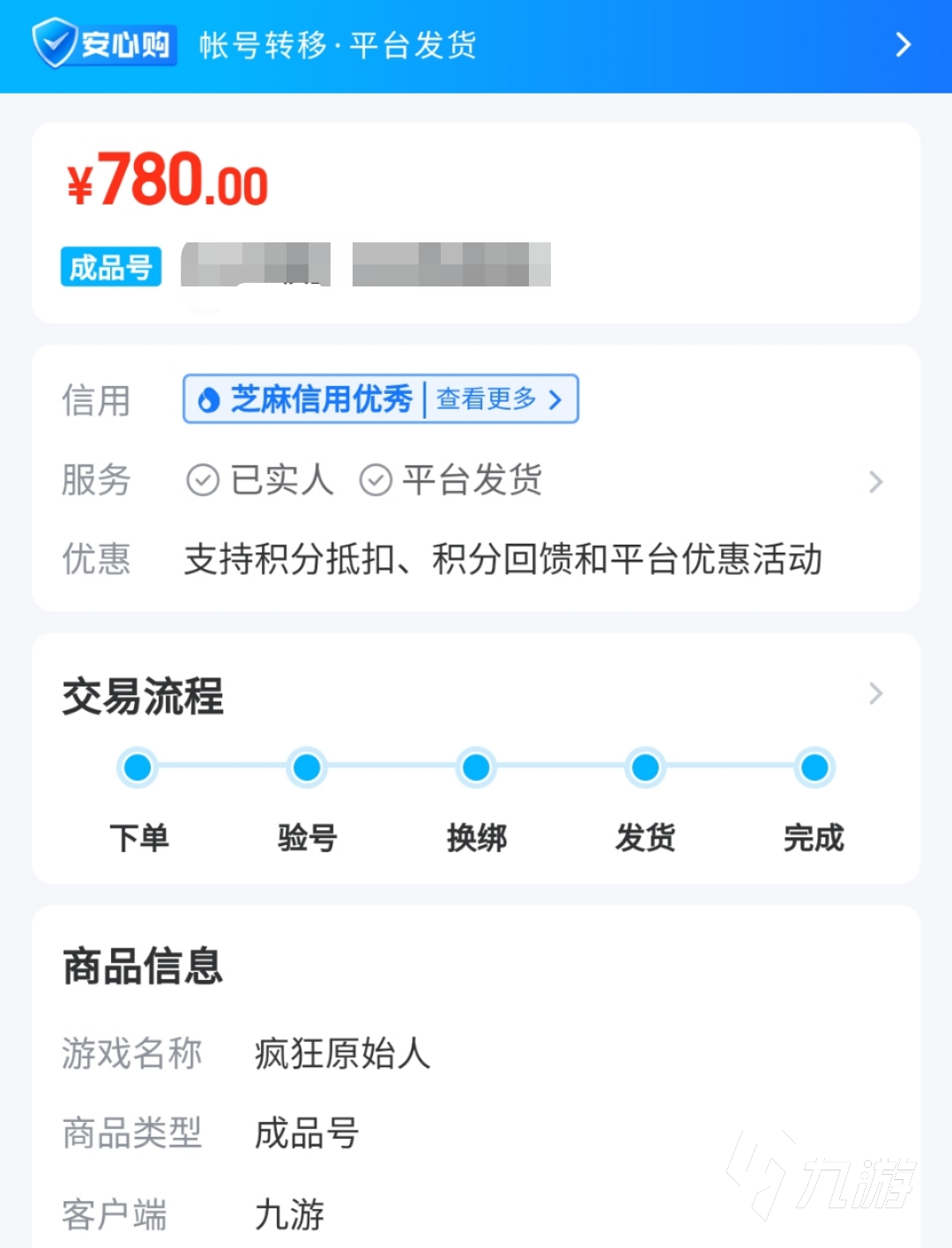Tap the 平台发货 checkmark circle
The image size is (952, 1248).
tap(376, 480)
